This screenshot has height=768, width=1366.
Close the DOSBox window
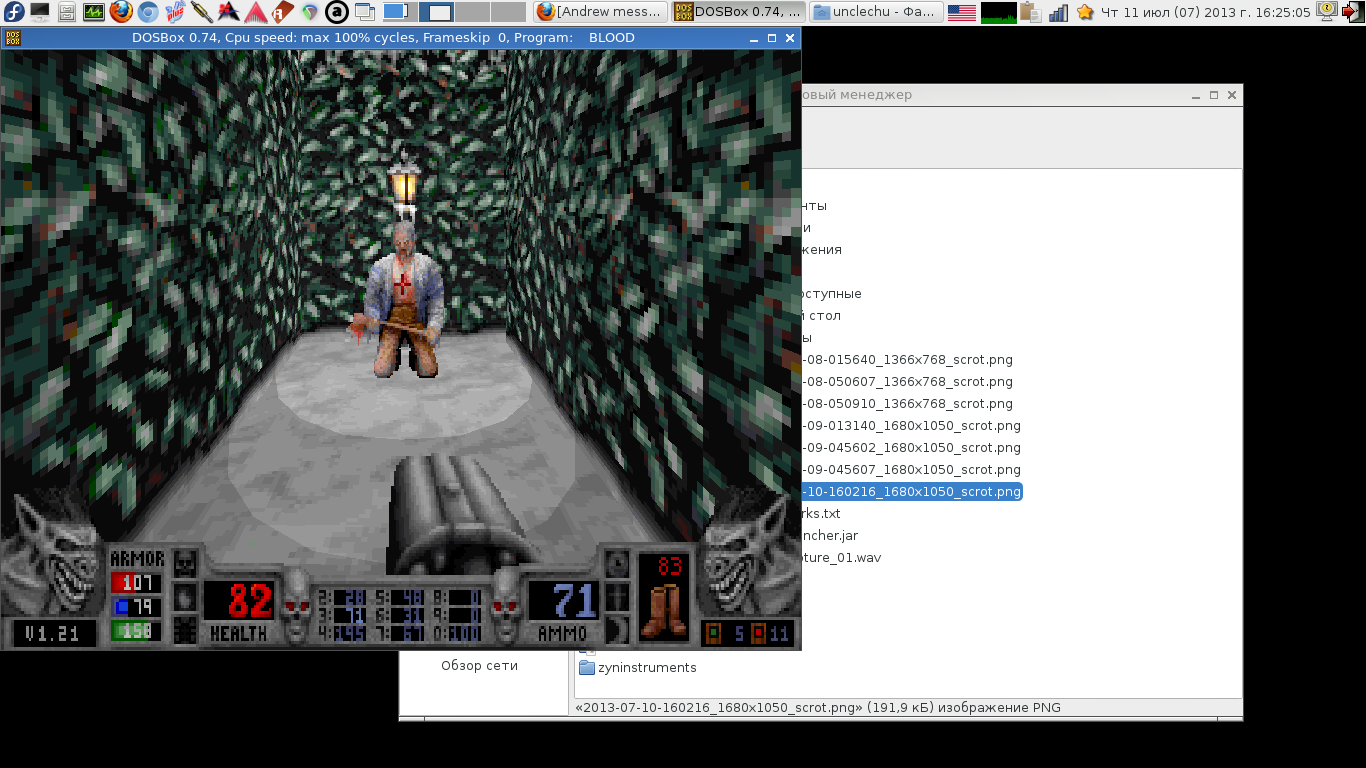point(790,38)
